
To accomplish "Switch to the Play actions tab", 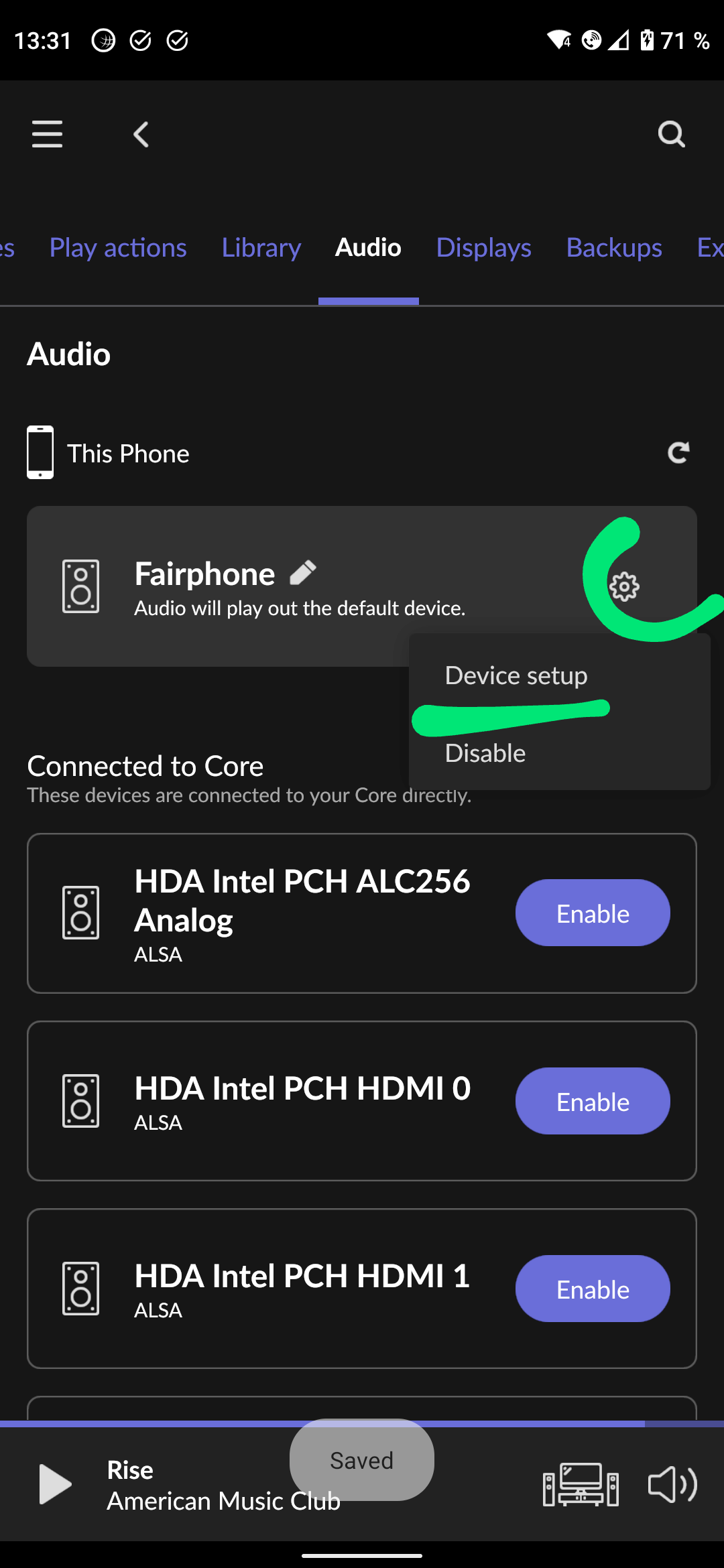I will pos(118,248).
